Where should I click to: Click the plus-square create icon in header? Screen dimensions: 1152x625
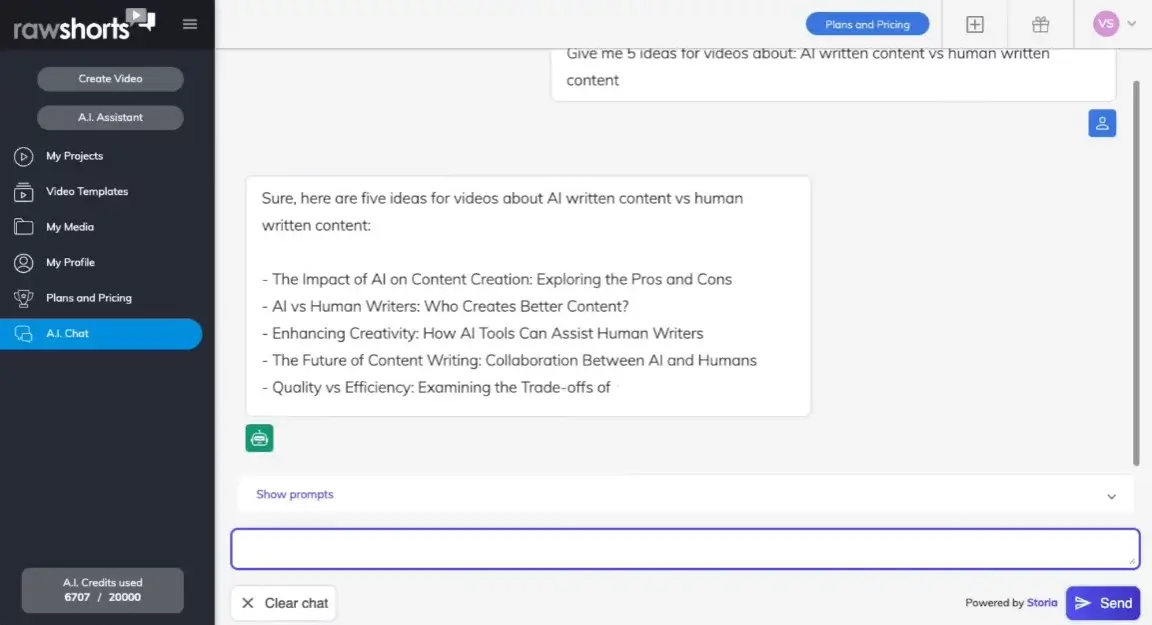click(975, 24)
